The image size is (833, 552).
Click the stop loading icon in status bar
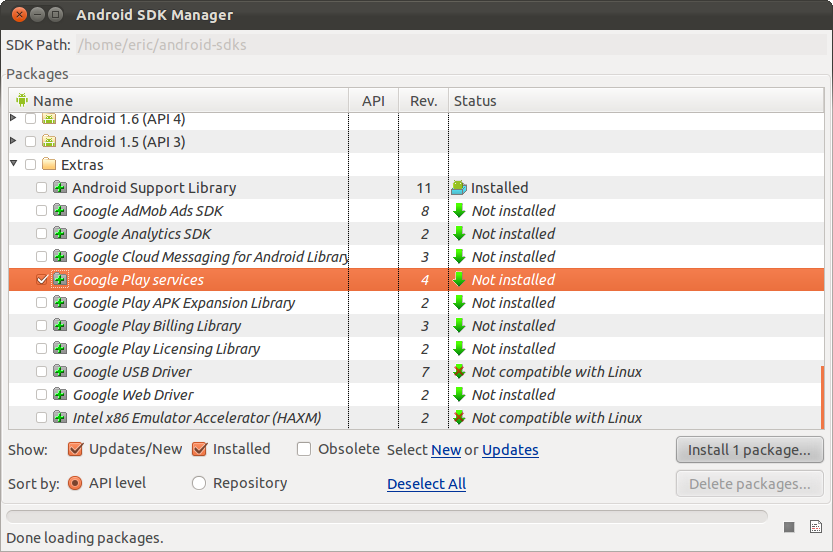tap(789, 527)
